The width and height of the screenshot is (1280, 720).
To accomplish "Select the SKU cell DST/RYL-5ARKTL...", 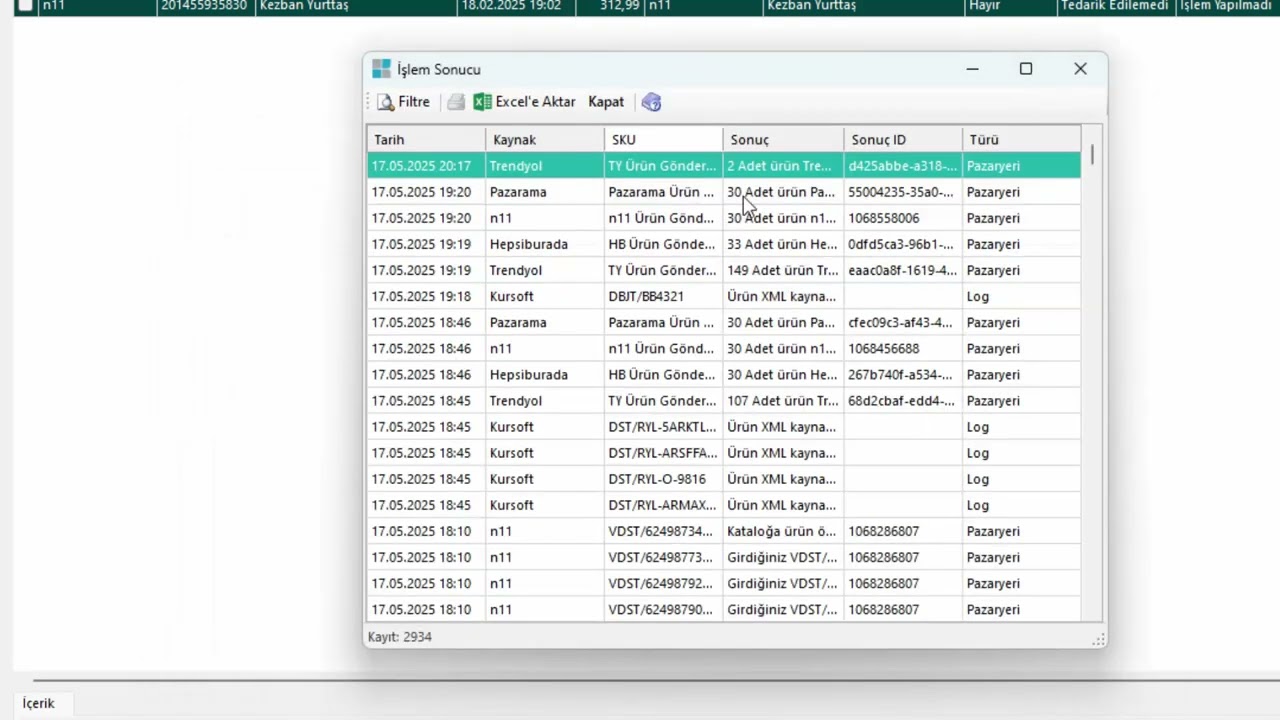I will (662, 427).
